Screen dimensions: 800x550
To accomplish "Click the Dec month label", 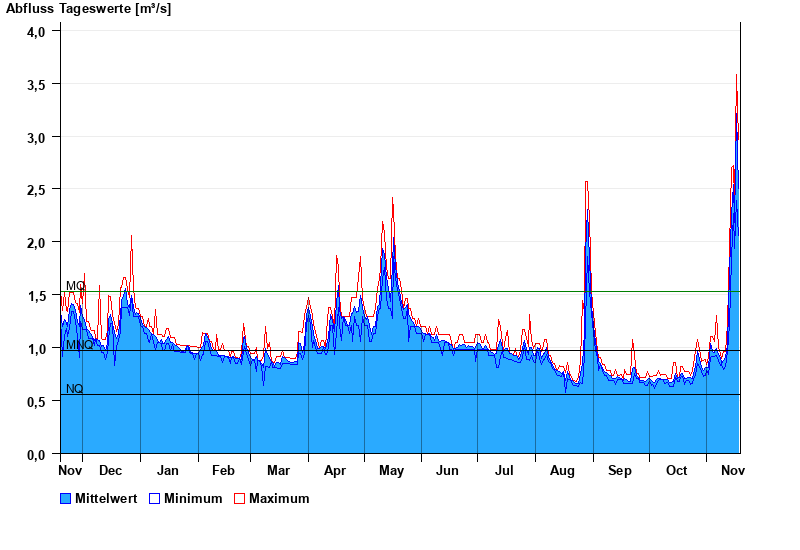I will coord(110,471).
